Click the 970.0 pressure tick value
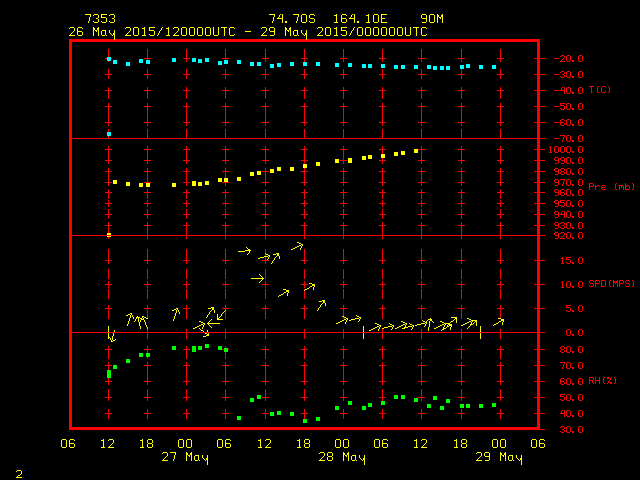Viewport: 640px width, 480px height. click(x=569, y=182)
